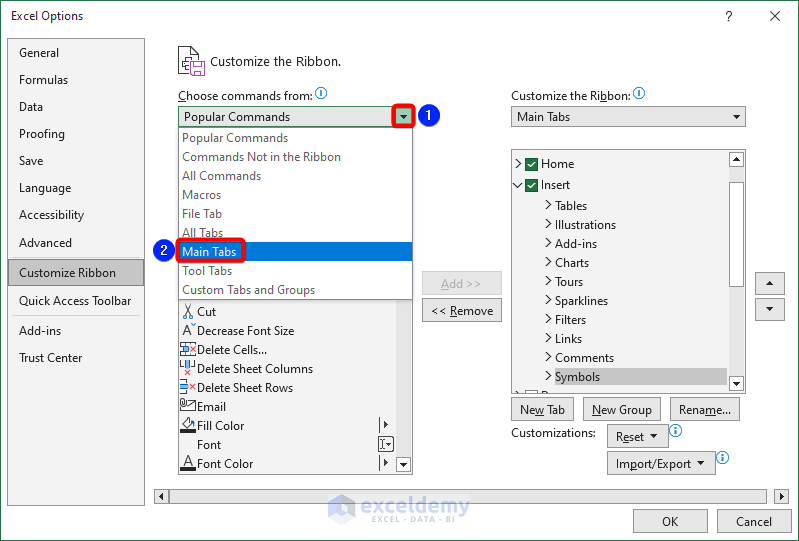
Task: Toggle the Home tab checkbox
Action: click(531, 164)
